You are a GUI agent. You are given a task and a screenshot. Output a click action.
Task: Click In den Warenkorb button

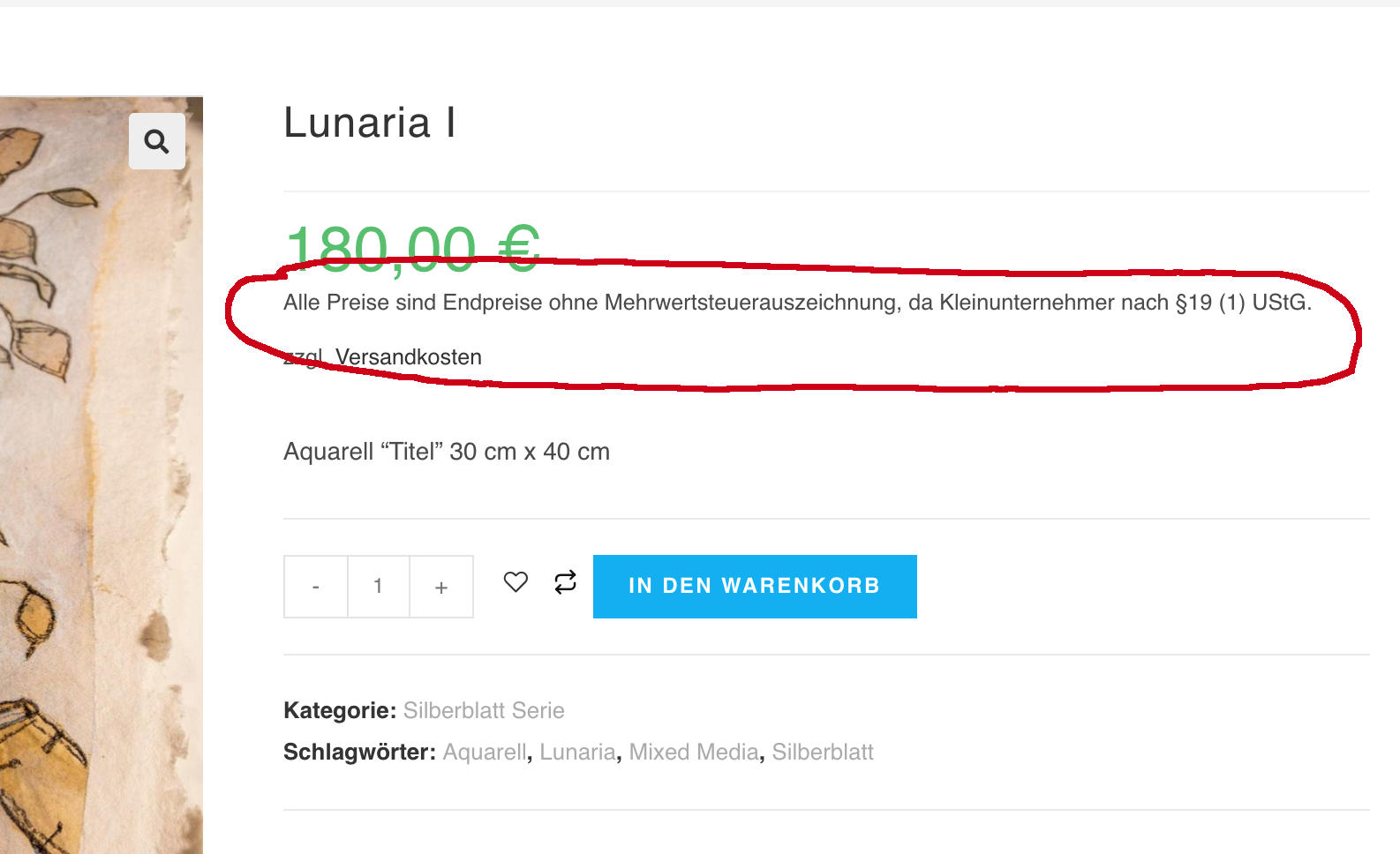[755, 587]
